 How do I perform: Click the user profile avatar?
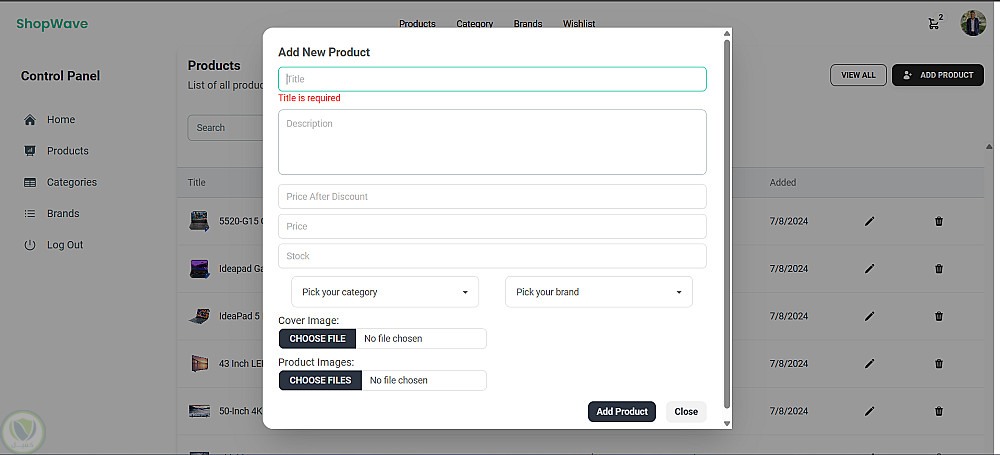pyautogui.click(x=973, y=23)
